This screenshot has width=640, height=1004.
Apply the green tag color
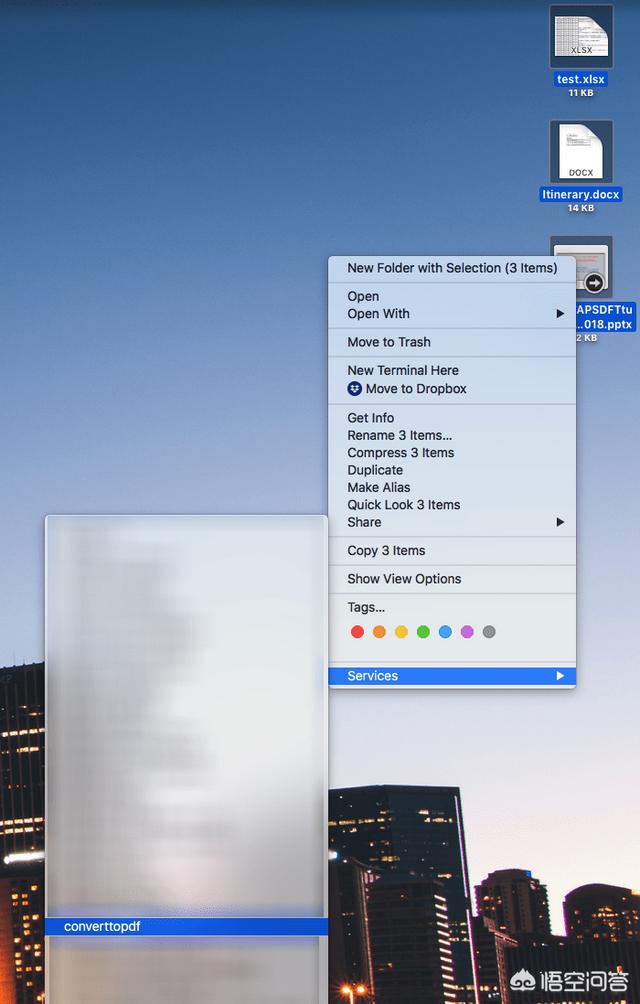click(423, 632)
